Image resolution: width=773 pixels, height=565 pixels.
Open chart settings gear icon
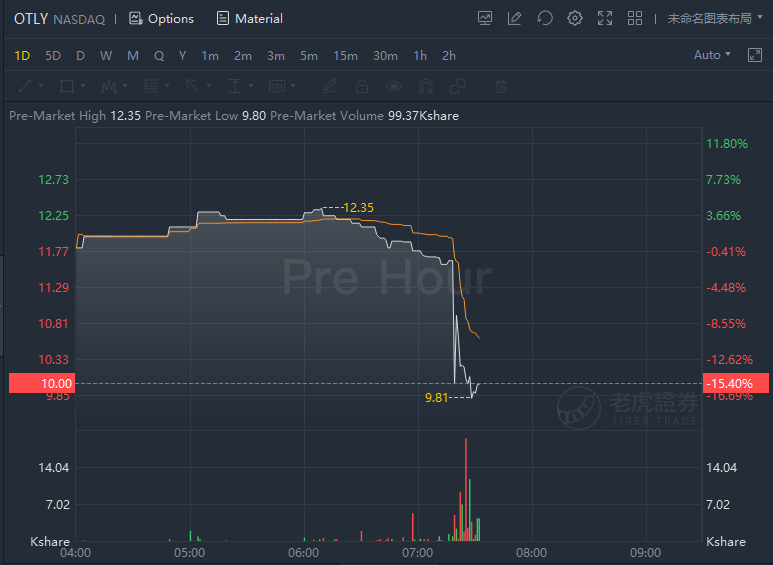click(574, 19)
